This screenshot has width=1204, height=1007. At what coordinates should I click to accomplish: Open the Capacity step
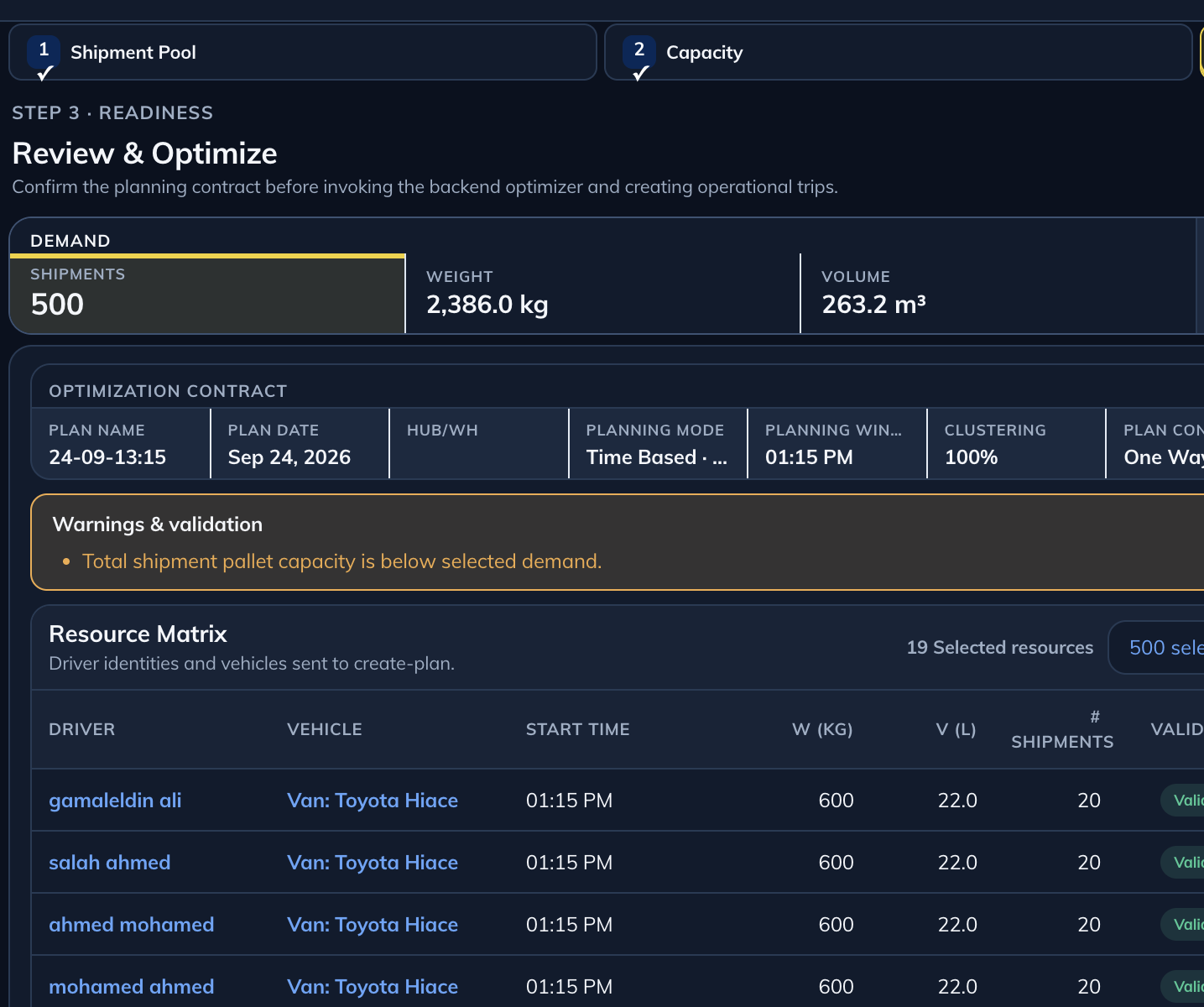pyautogui.click(x=899, y=52)
